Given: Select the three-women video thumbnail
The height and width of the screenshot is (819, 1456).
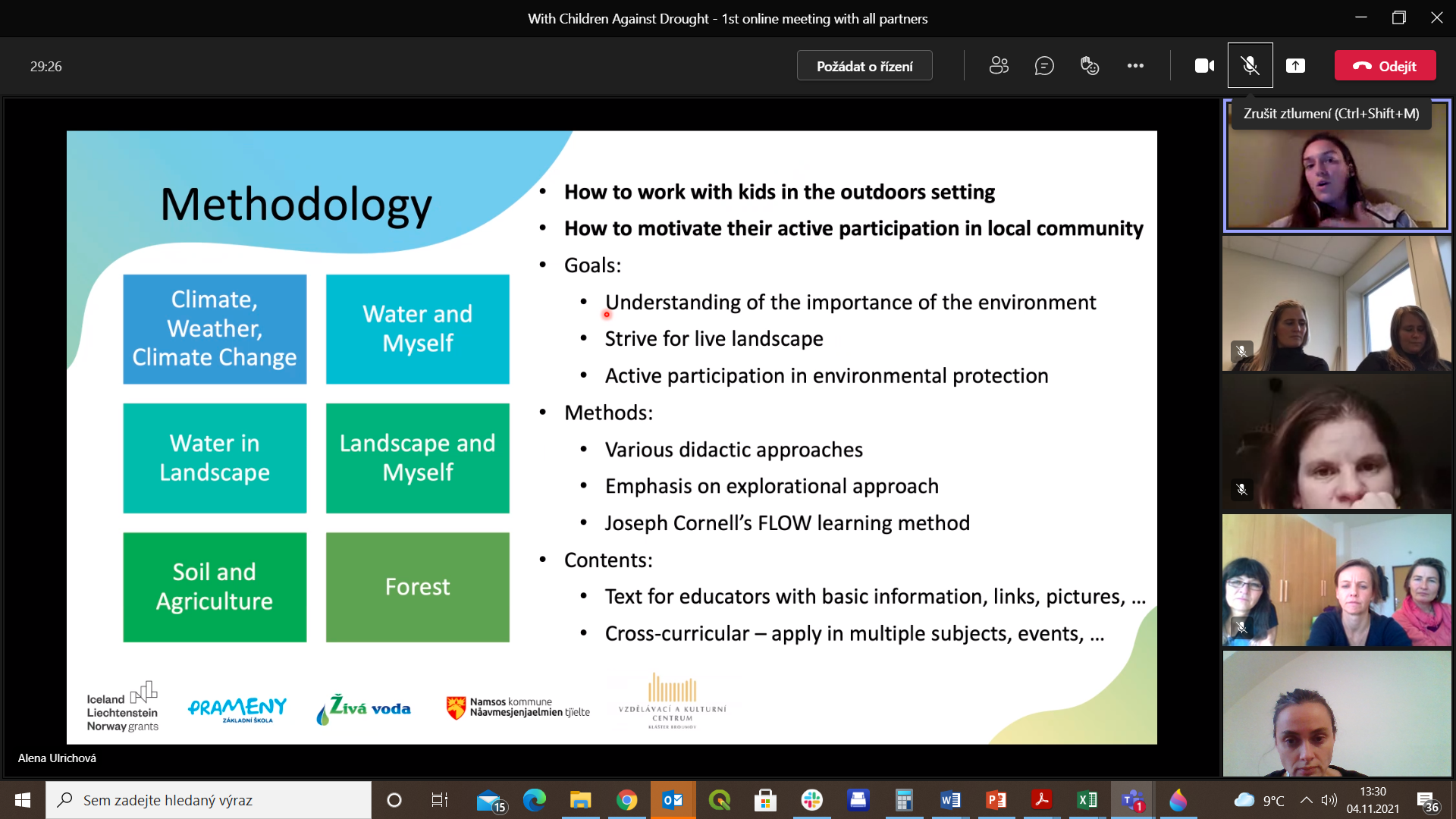Looking at the screenshot, I should (1337, 580).
